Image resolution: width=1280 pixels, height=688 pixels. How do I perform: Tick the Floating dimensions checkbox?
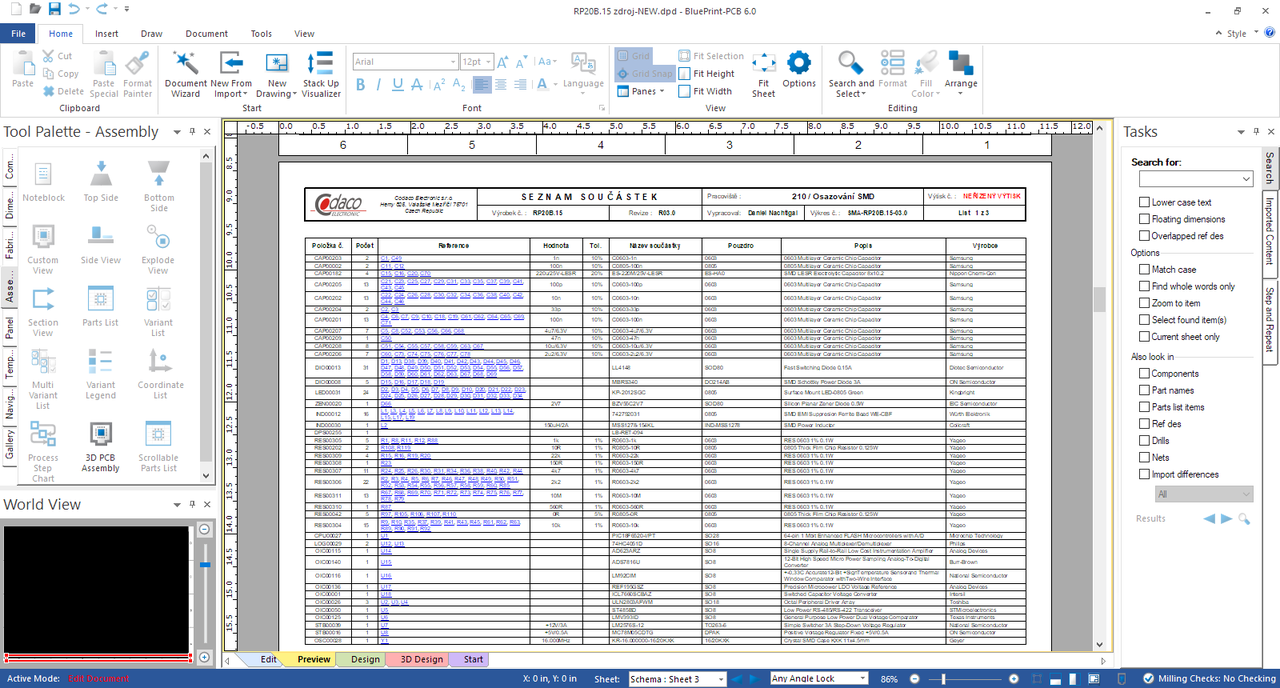[1144, 219]
